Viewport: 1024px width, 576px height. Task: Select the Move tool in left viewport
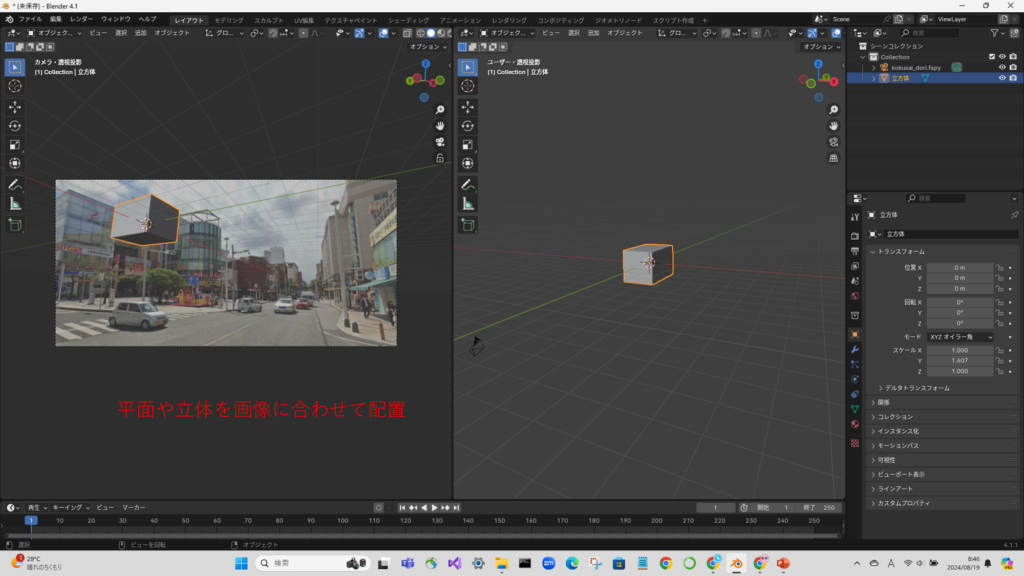15,106
